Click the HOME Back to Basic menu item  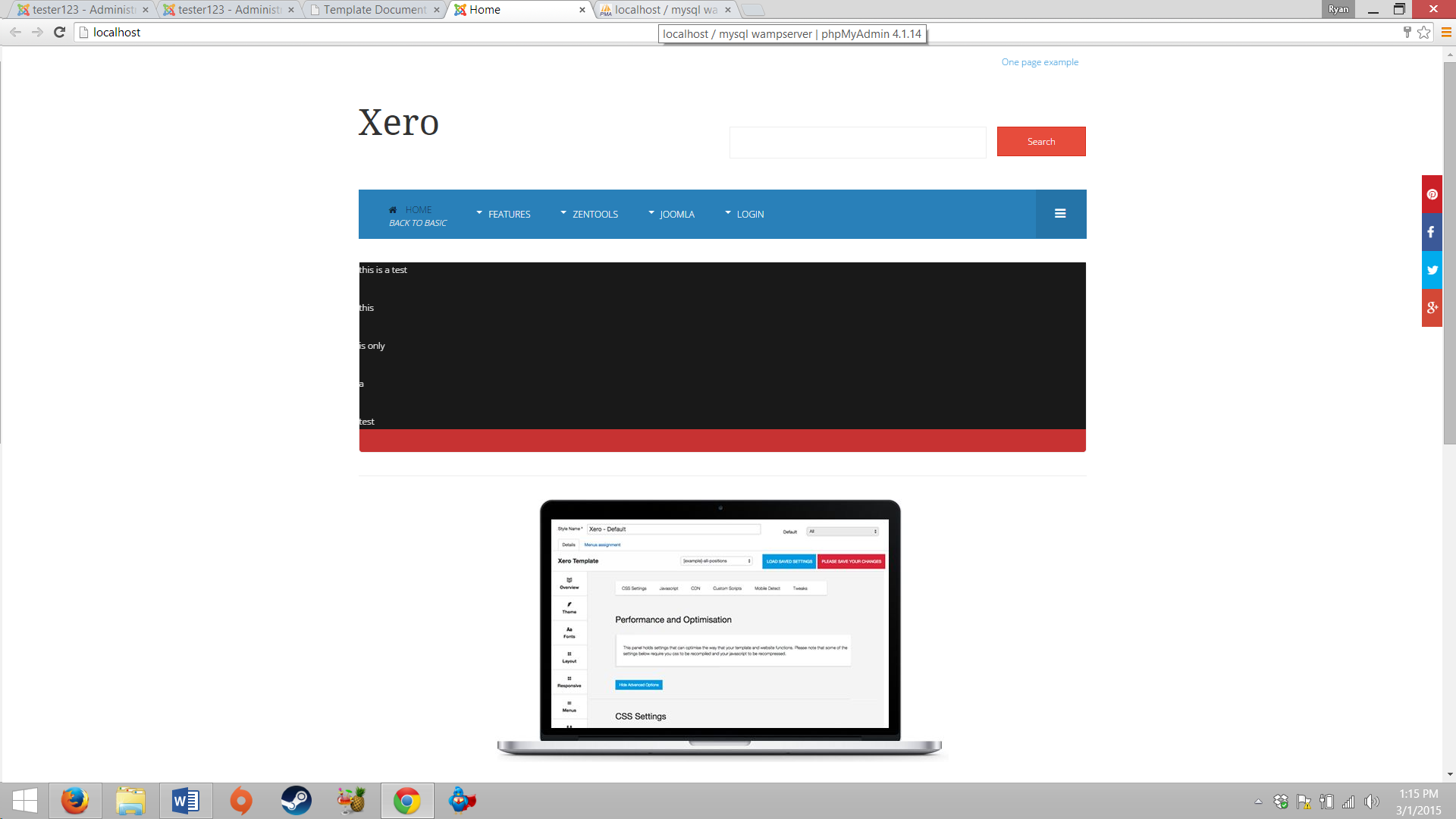(418, 215)
